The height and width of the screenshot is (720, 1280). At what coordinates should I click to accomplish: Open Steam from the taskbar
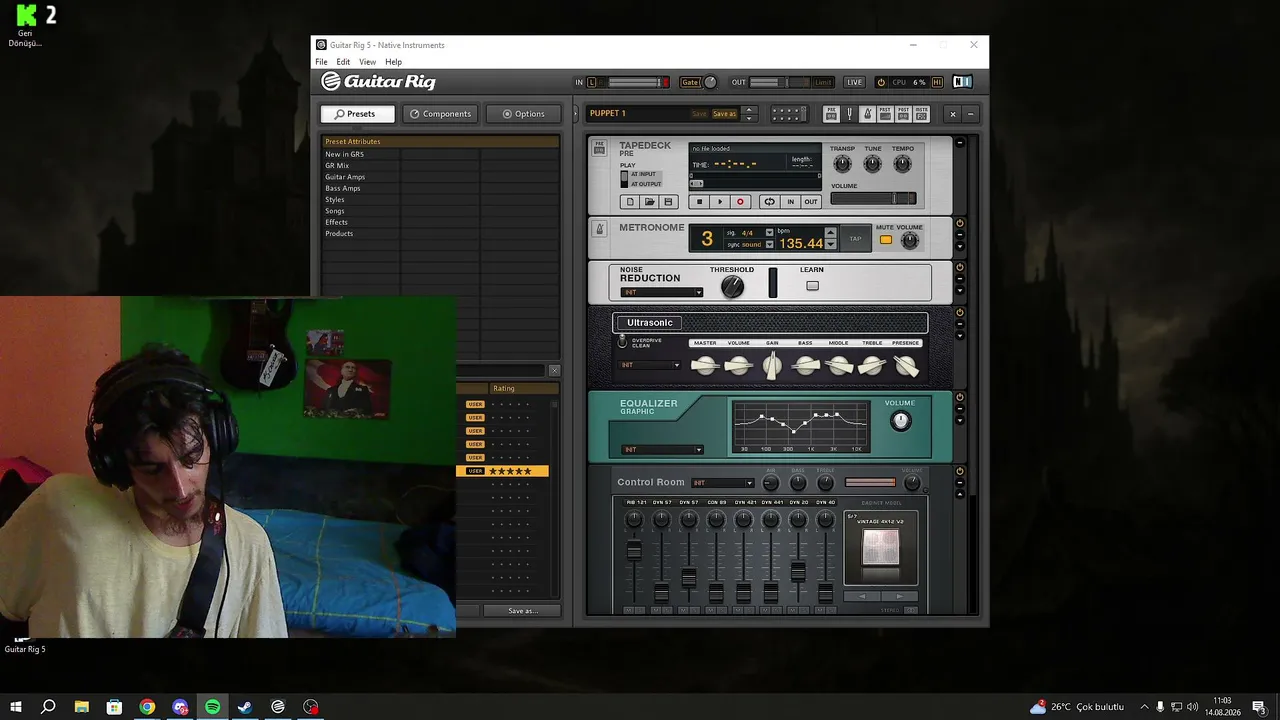245,707
